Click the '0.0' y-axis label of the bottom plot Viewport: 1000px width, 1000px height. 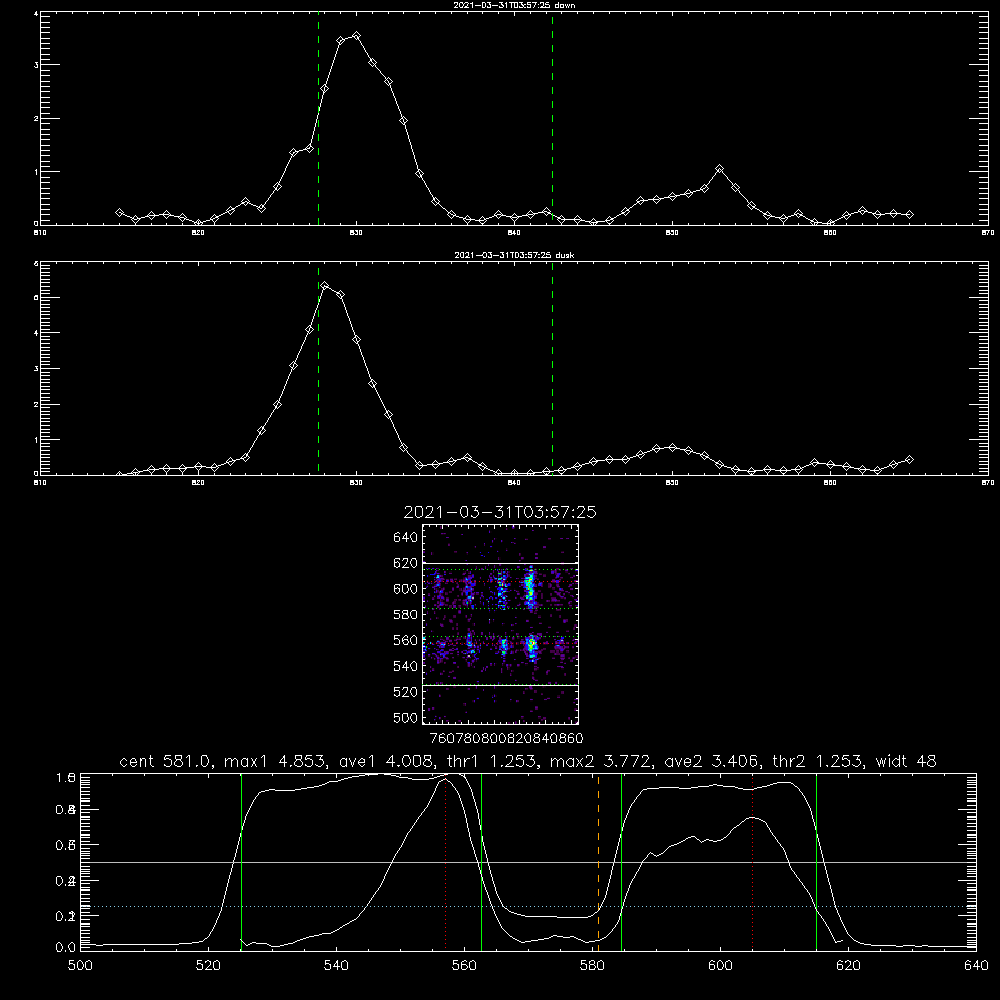click(x=65, y=948)
